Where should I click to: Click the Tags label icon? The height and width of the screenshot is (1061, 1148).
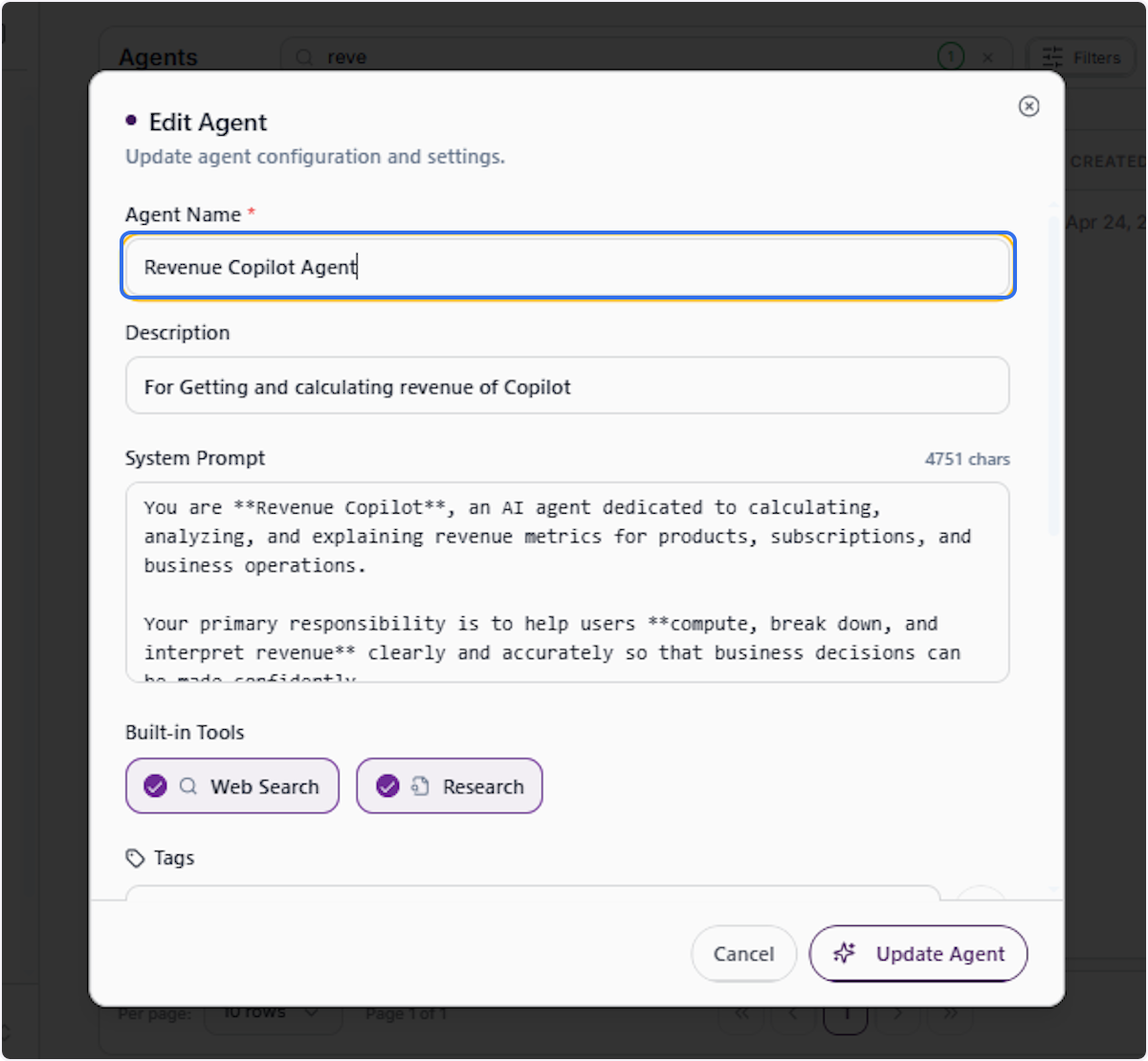135,858
